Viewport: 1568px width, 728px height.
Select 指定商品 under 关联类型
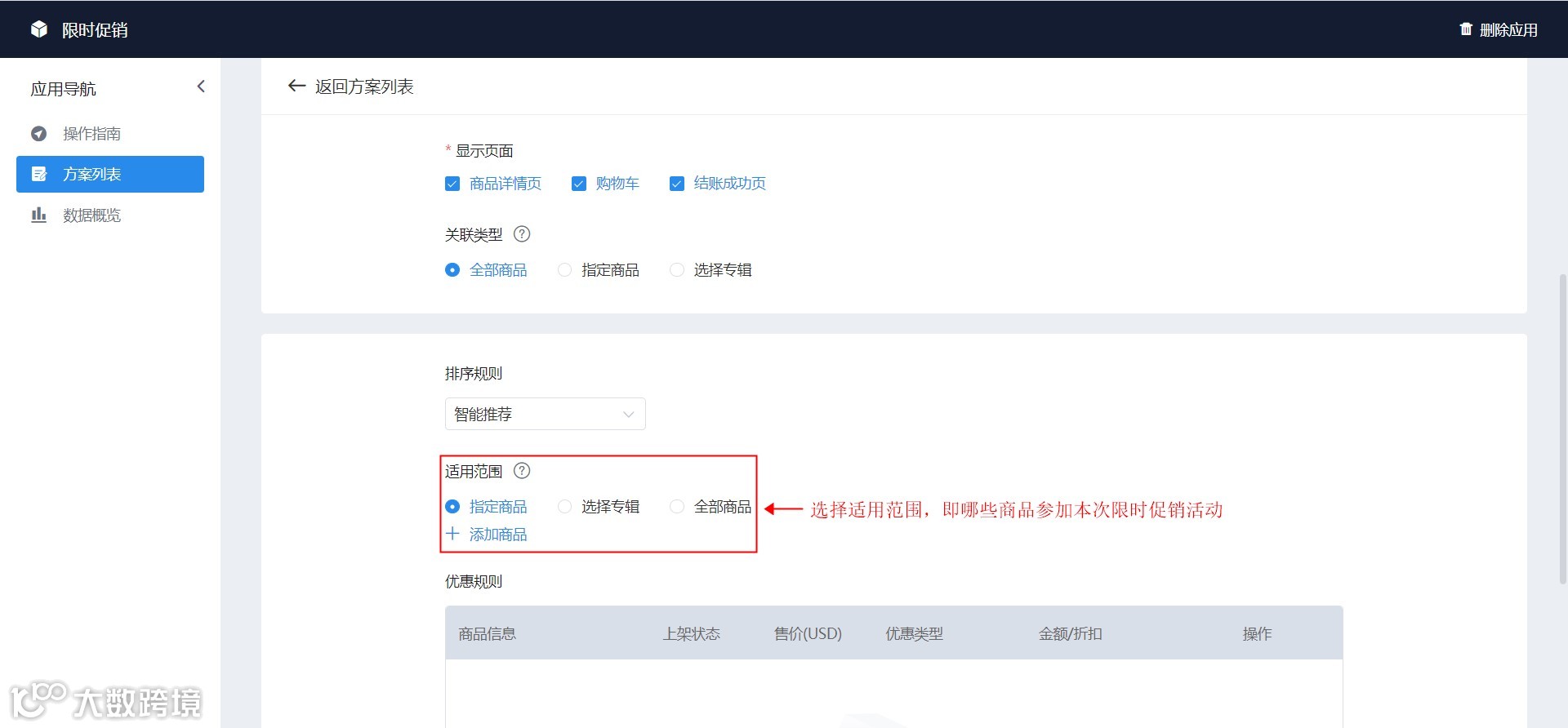pyautogui.click(x=564, y=270)
